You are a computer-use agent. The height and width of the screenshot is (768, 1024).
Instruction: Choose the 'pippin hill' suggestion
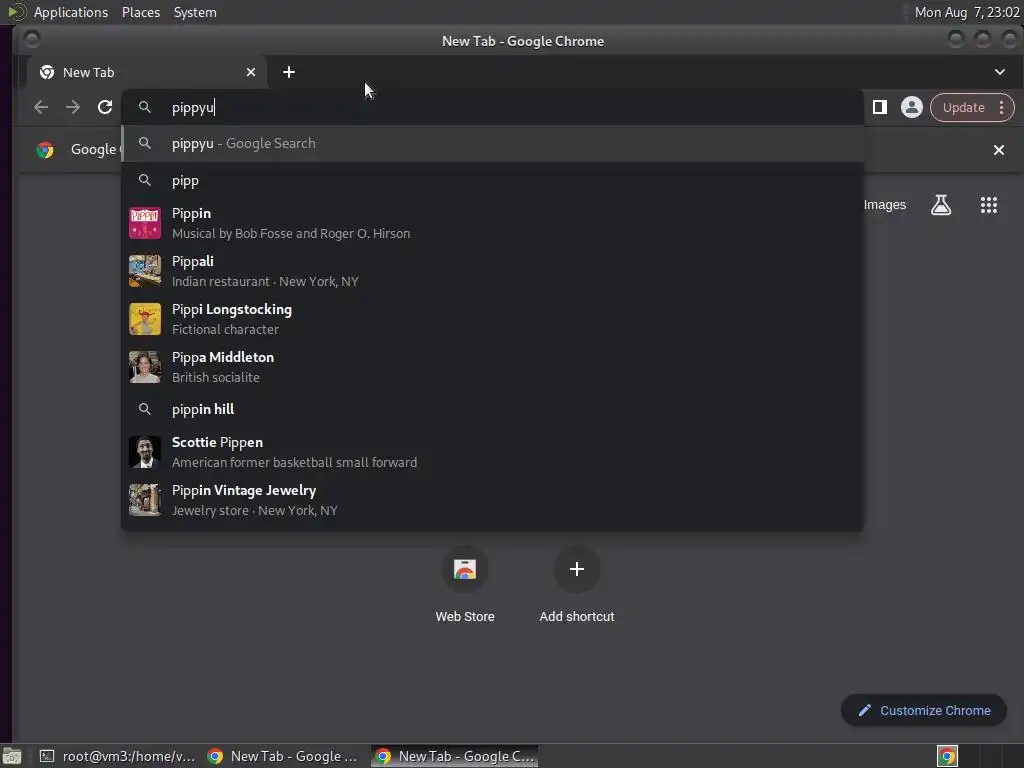coord(493,409)
